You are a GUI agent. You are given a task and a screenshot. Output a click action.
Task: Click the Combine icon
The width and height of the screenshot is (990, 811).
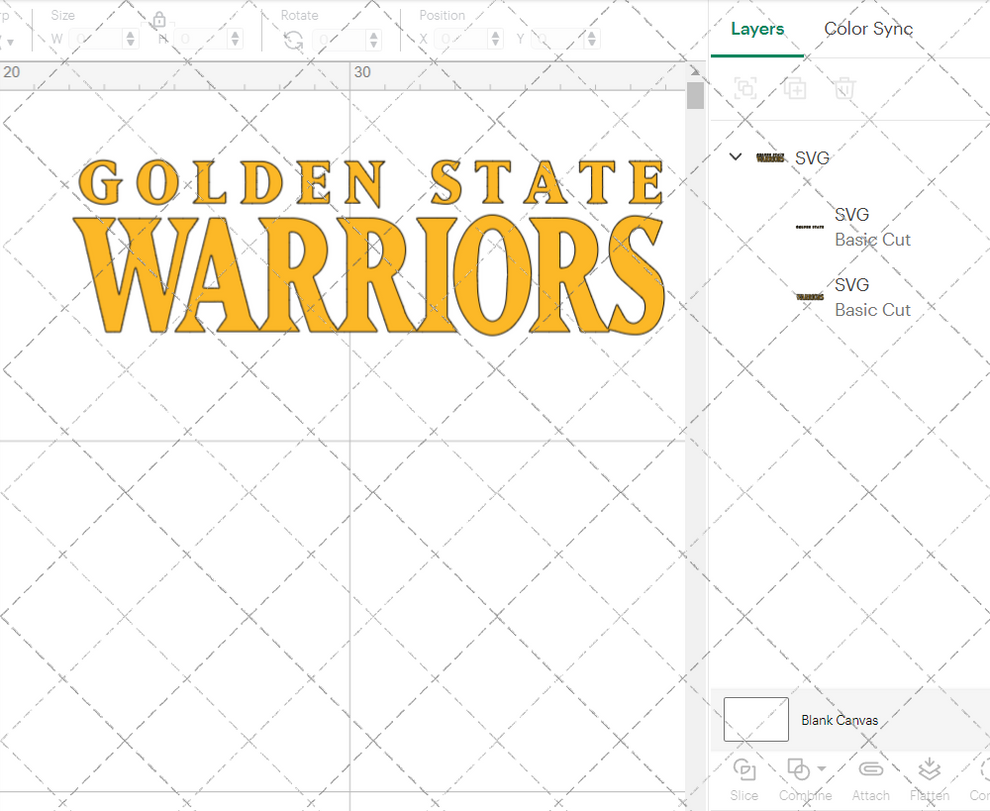(x=798, y=770)
